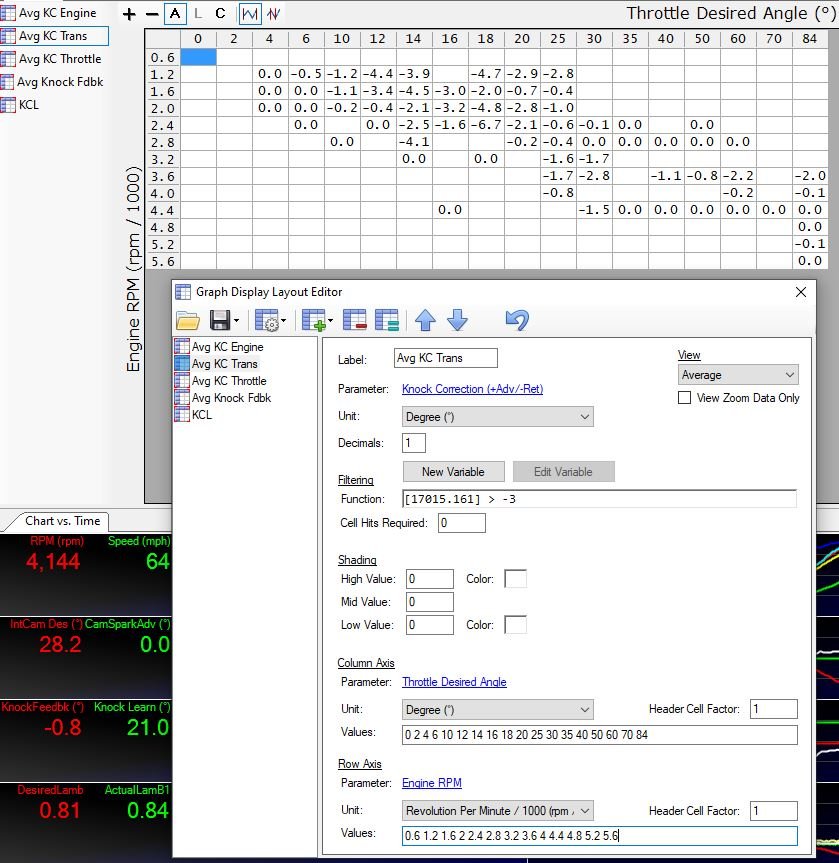Click the Row Axis Values field

[600, 835]
